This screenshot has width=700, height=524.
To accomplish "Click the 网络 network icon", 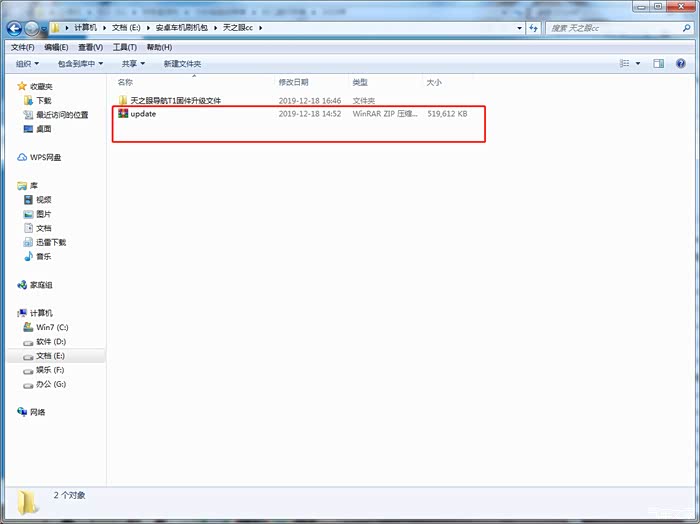I will [x=21, y=412].
